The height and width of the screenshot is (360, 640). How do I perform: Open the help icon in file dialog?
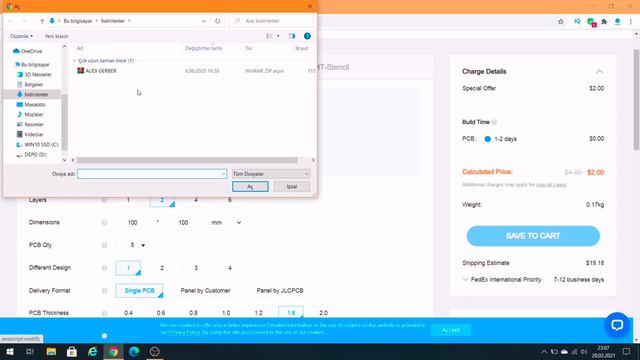coord(307,36)
